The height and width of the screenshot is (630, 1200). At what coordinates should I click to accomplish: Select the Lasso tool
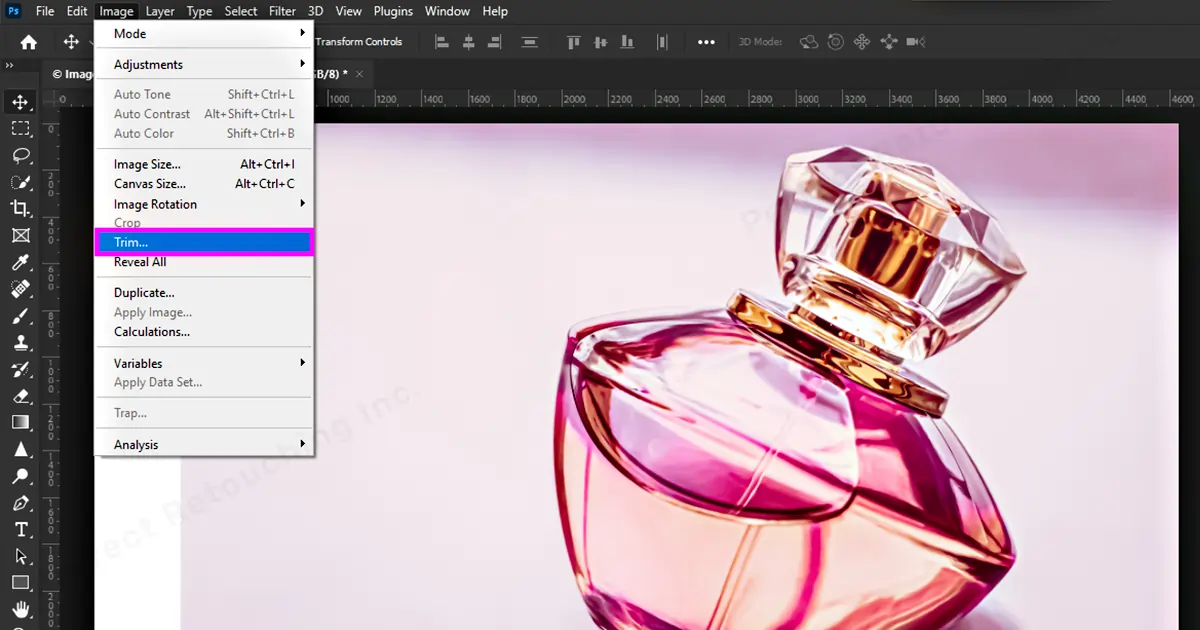[21, 155]
